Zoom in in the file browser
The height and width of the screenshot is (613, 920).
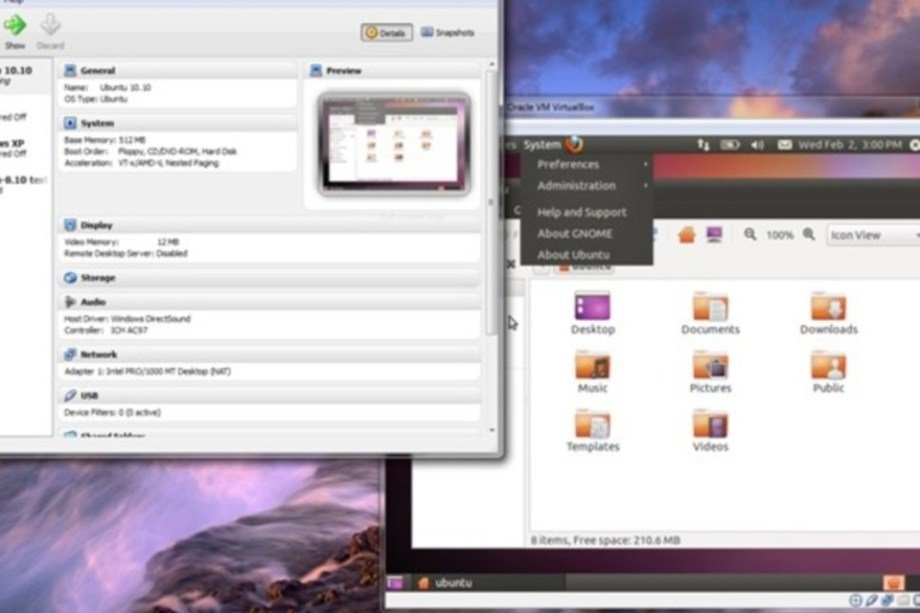[x=809, y=235]
